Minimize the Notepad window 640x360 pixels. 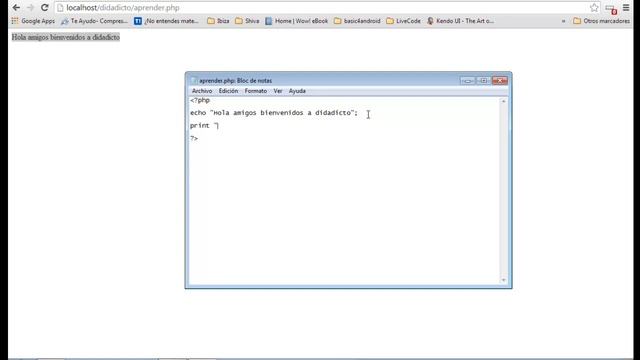click(x=467, y=81)
